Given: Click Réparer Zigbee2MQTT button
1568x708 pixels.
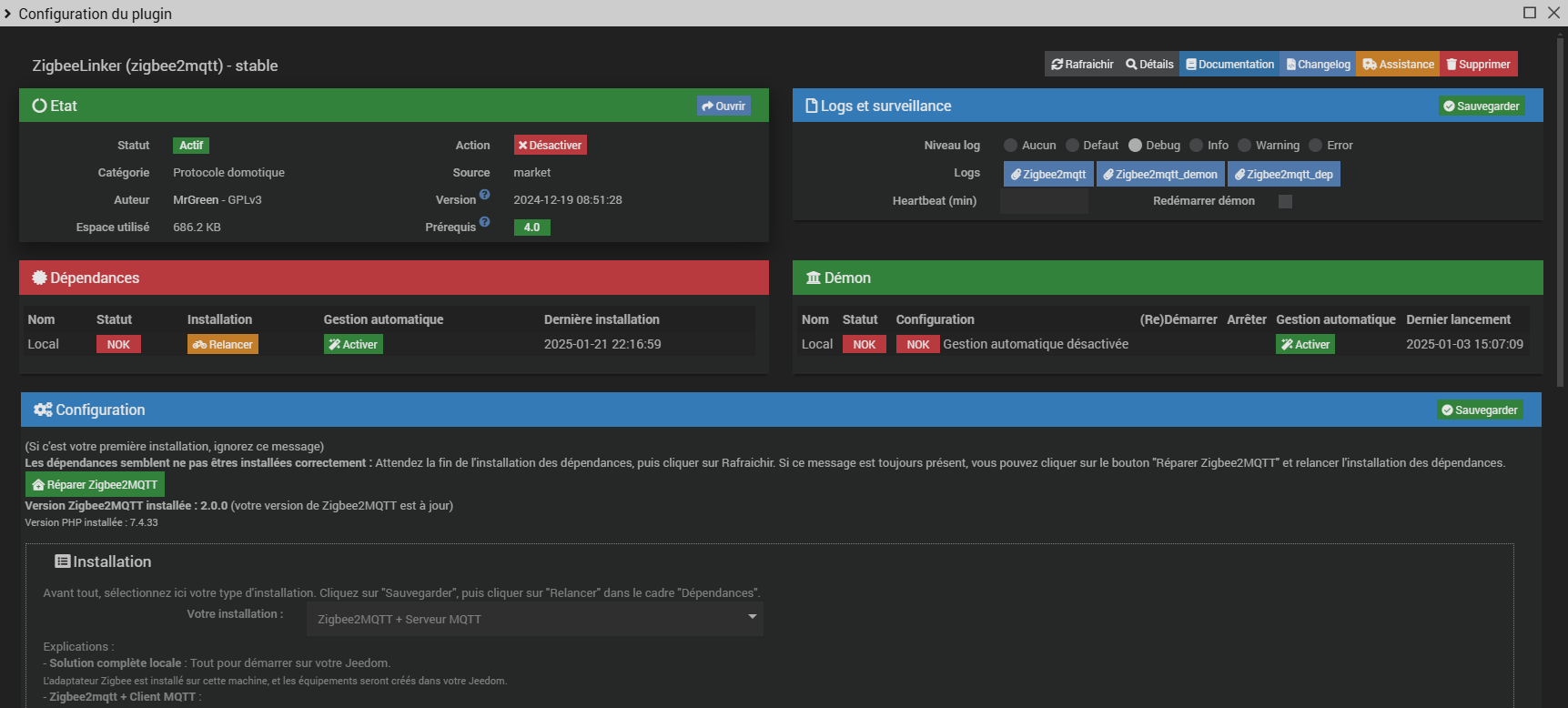Looking at the screenshot, I should click(x=95, y=484).
